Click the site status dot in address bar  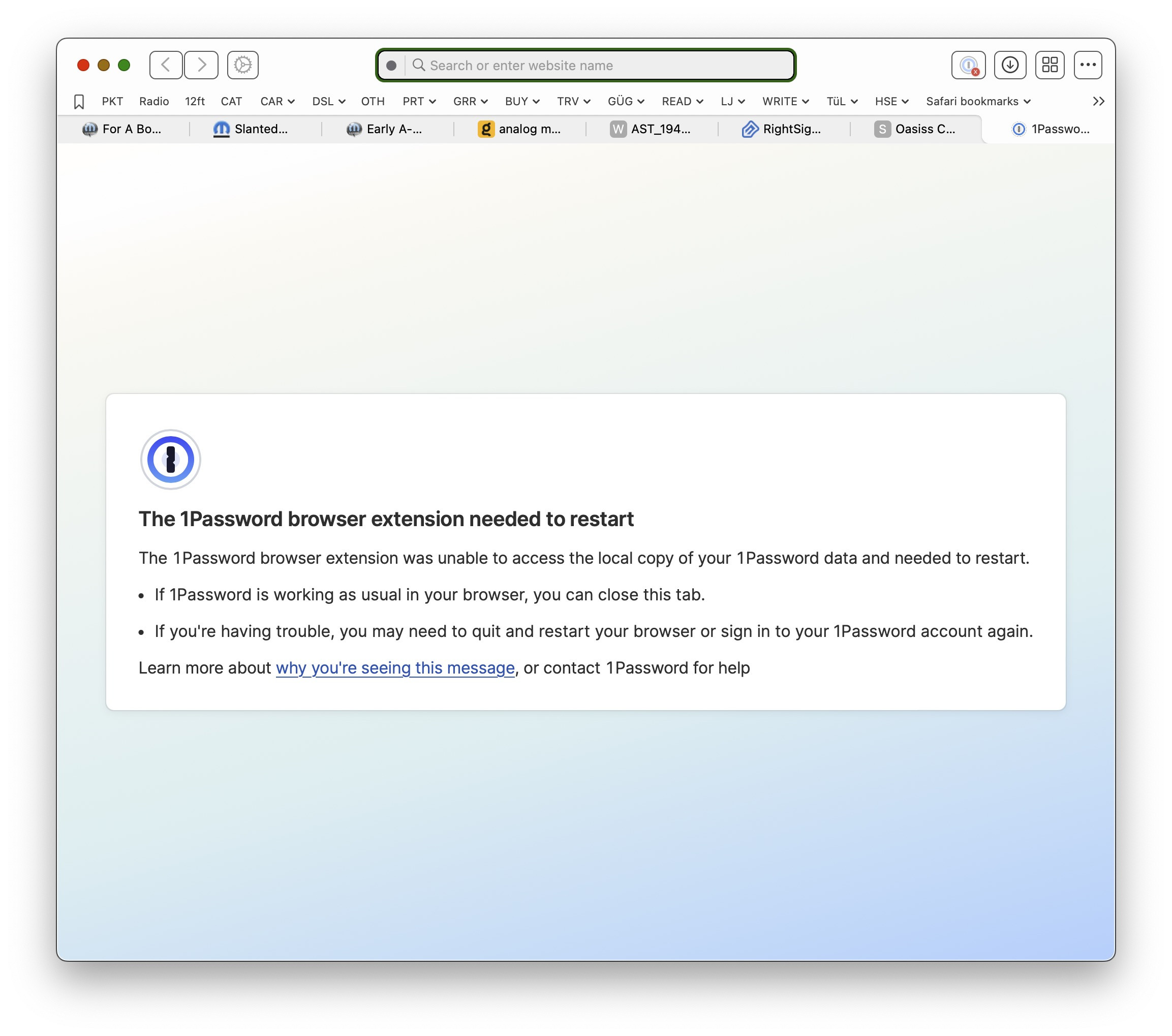click(x=392, y=66)
